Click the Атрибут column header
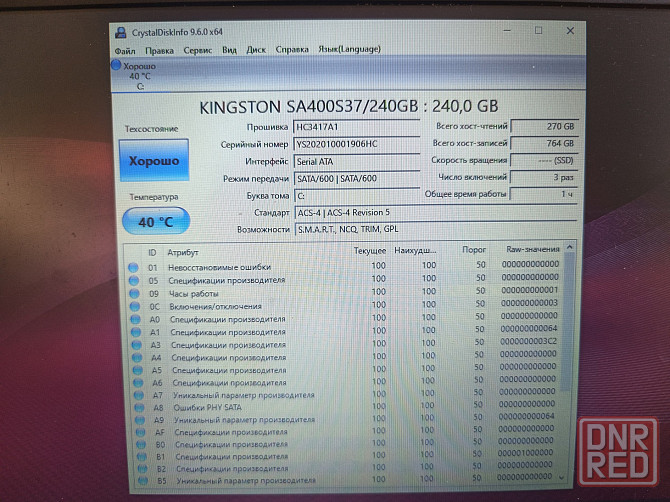Screen dimensions: 670x502 coord(183,252)
